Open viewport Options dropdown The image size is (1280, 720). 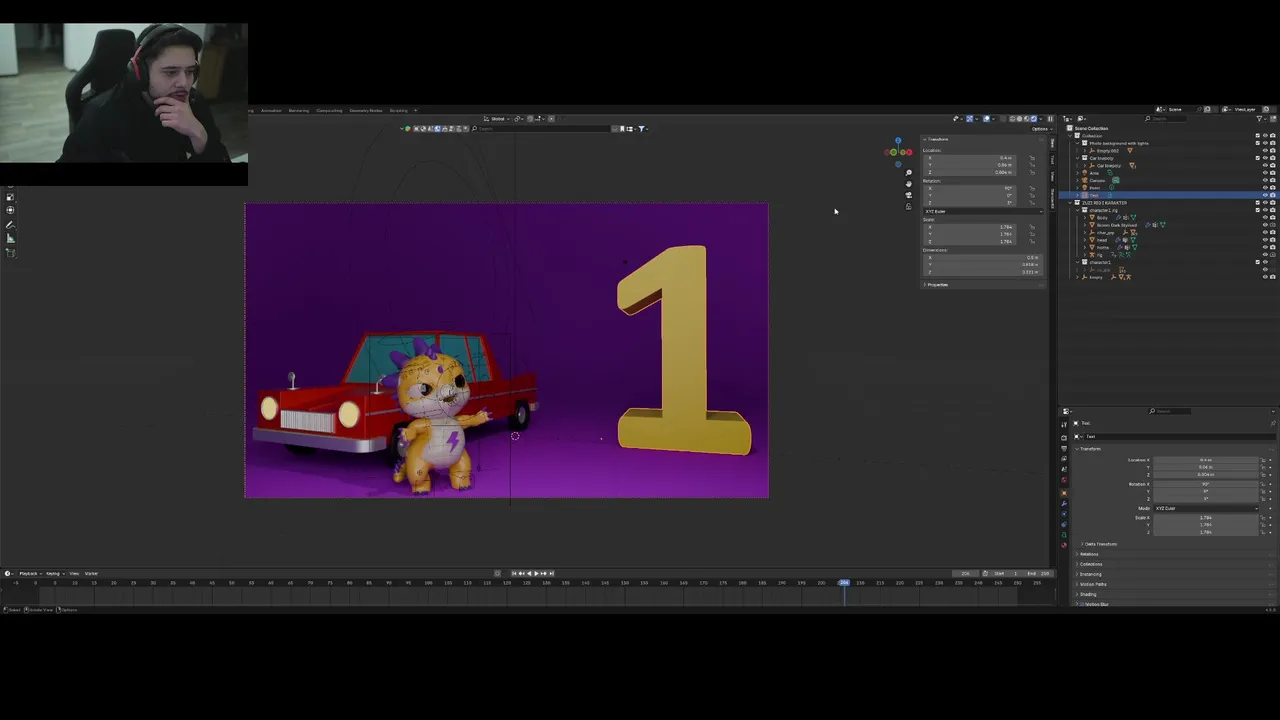coord(1042,129)
